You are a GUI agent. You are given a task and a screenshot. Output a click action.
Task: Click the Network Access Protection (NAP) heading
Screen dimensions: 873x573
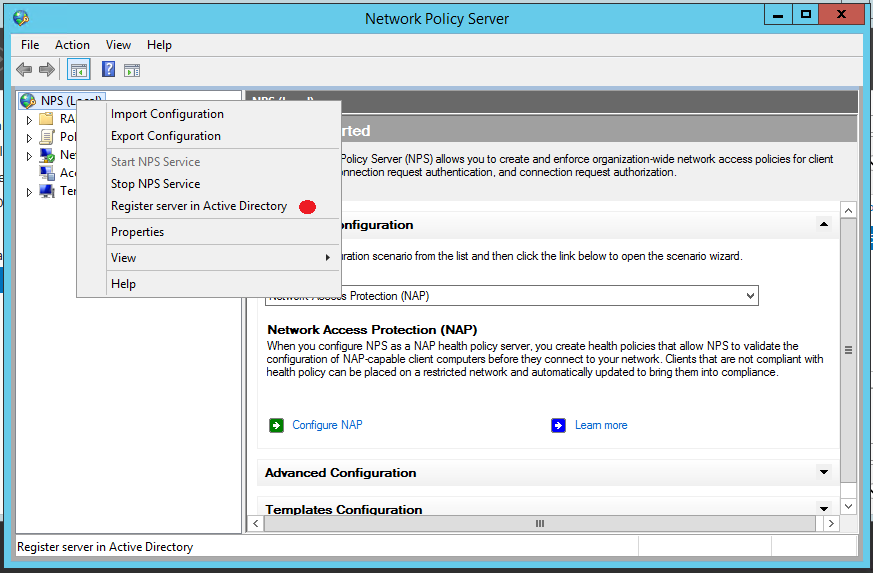(372, 330)
